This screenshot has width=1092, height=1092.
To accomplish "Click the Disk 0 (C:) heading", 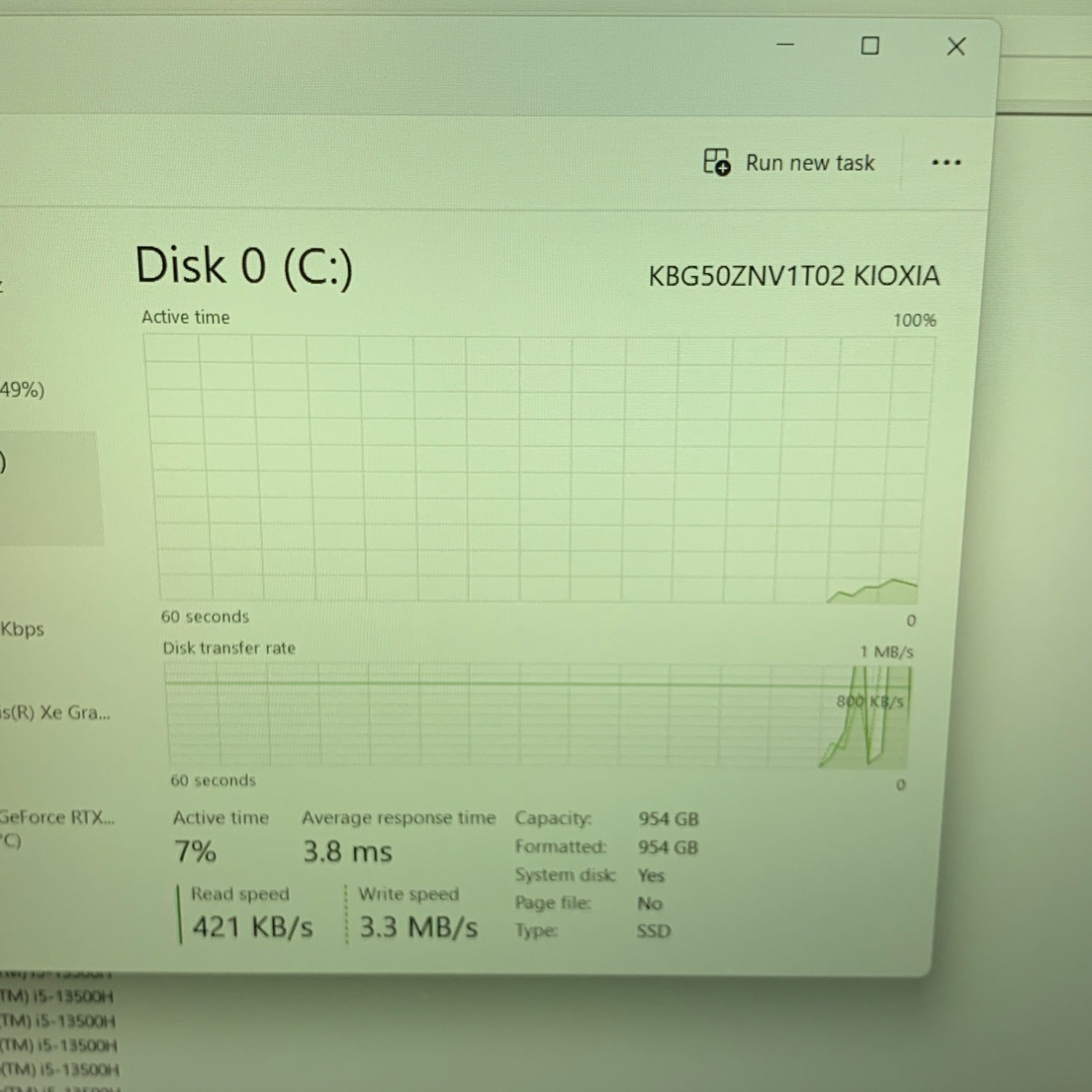I will (244, 266).
